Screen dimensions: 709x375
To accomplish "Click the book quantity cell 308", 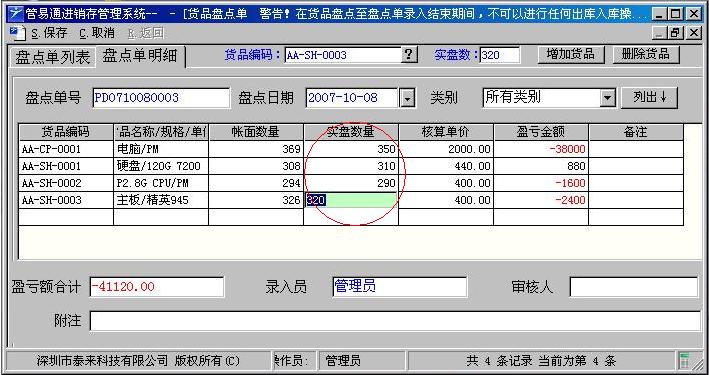I will pyautogui.click(x=256, y=166).
